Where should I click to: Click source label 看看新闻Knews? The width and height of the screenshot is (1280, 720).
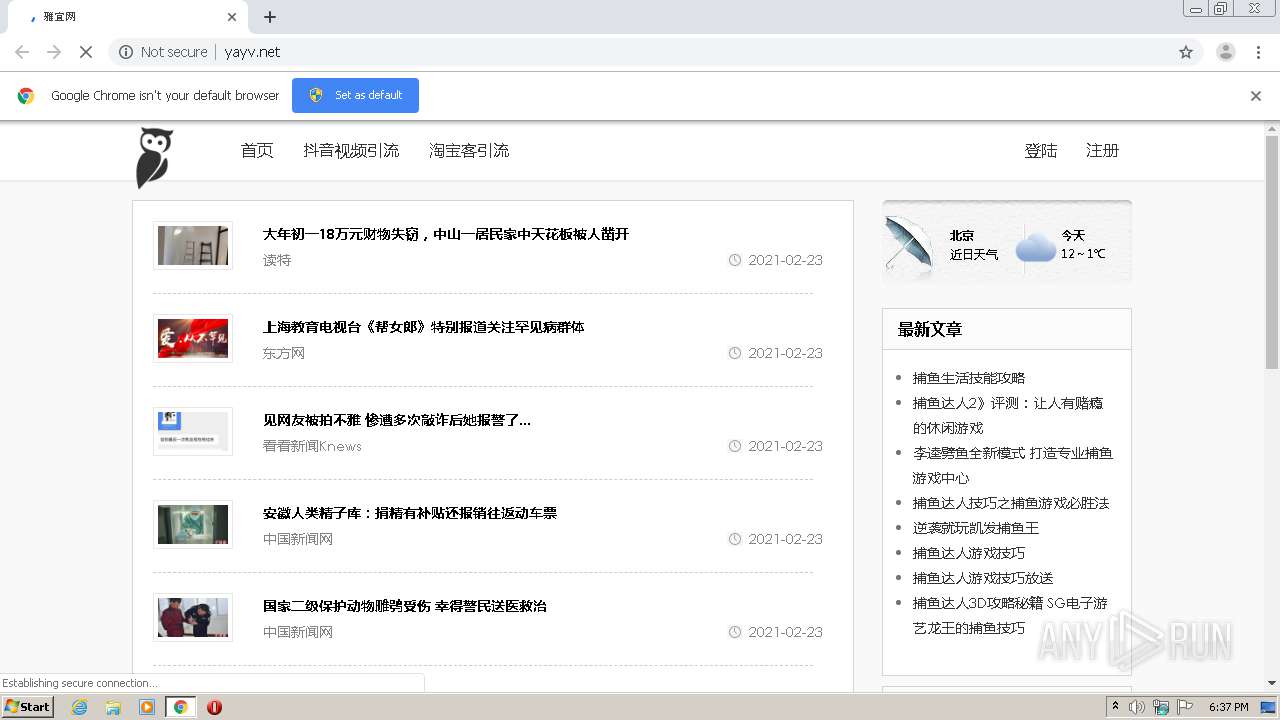[312, 446]
